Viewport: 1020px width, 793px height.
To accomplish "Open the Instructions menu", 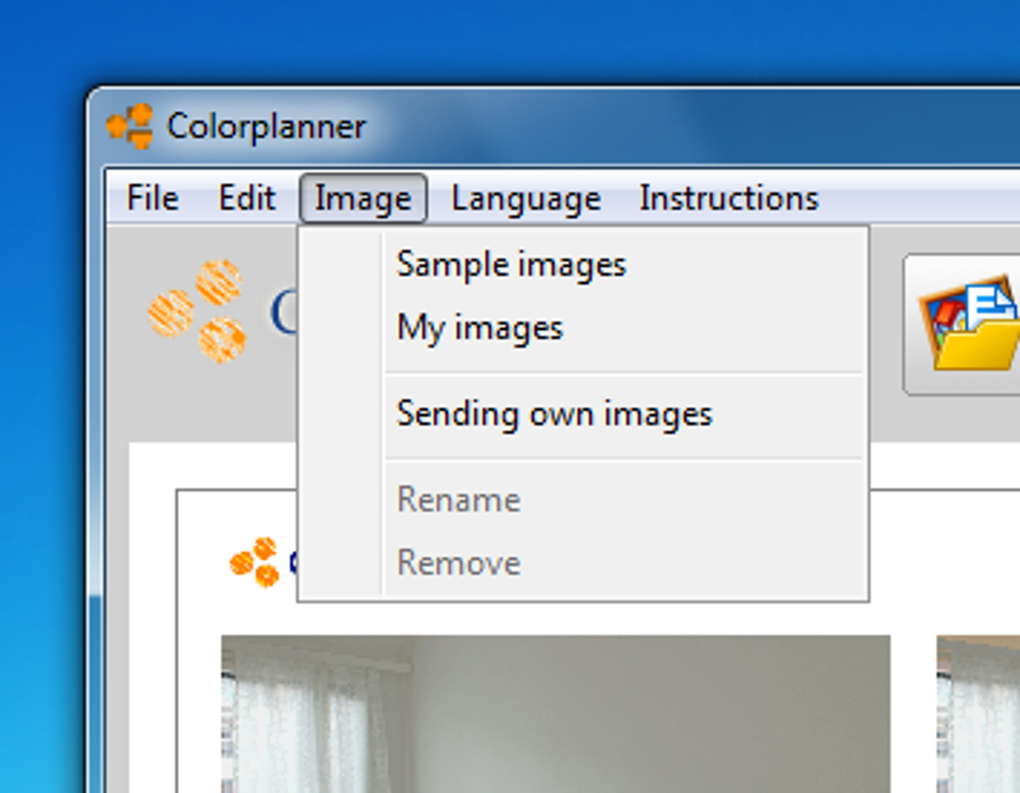I will 729,198.
